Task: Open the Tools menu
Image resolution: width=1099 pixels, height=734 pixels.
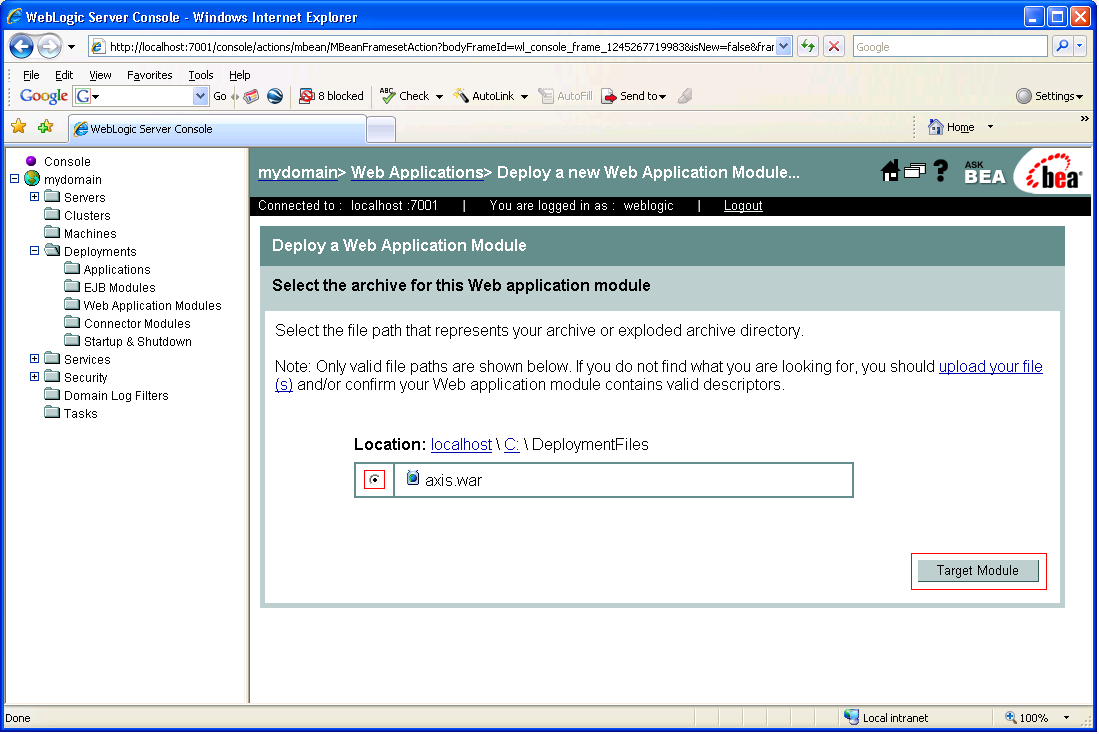Action: coord(200,74)
